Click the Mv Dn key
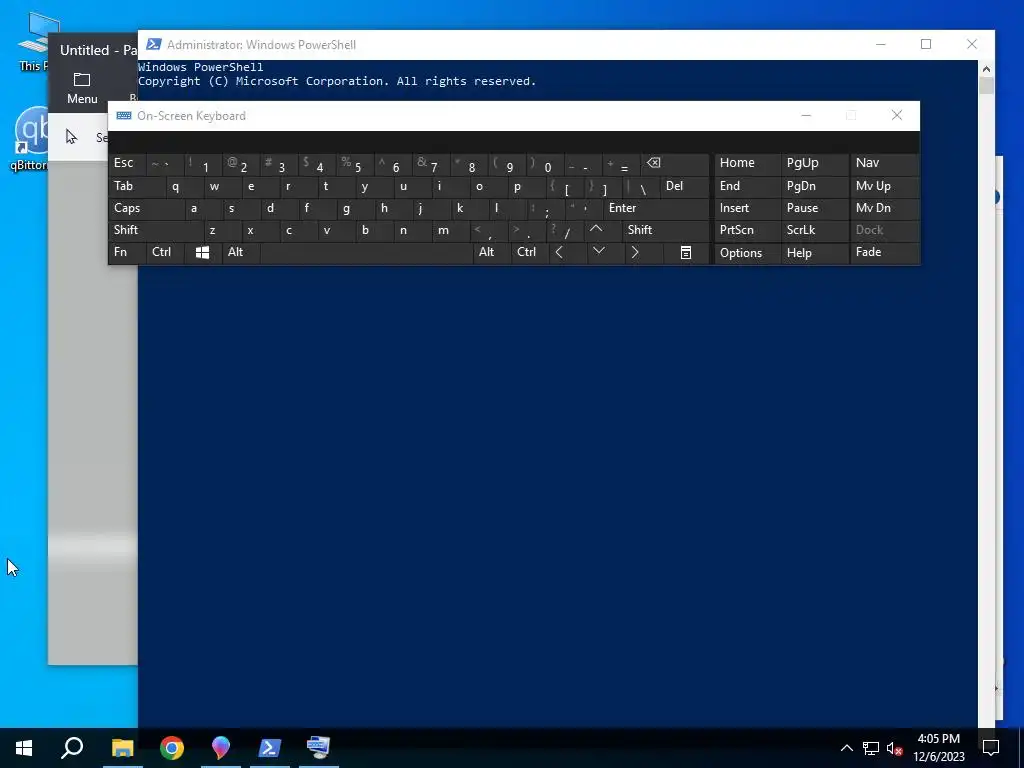The height and width of the screenshot is (768, 1024). pos(884,208)
